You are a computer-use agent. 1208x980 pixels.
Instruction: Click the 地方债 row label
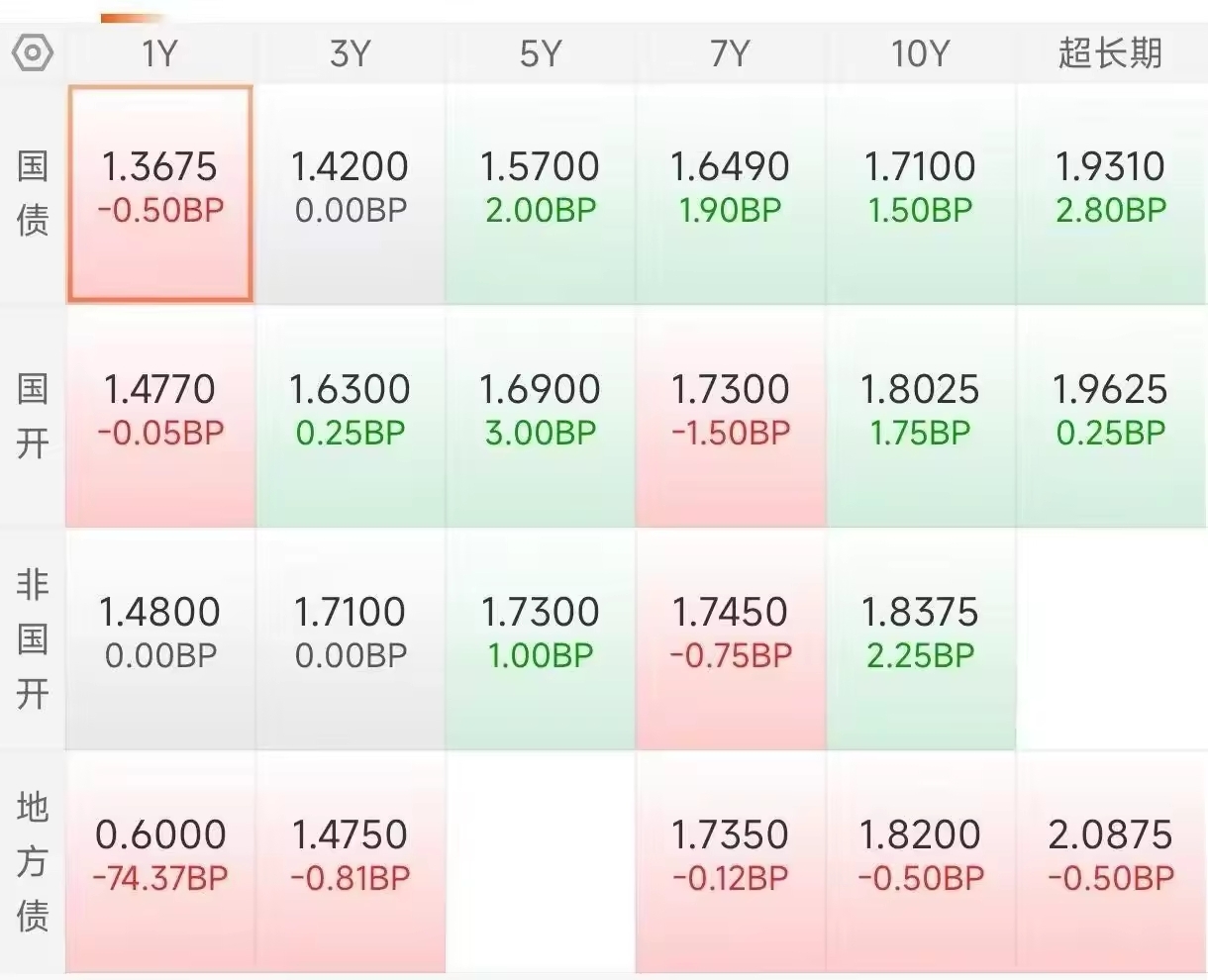tap(33, 862)
